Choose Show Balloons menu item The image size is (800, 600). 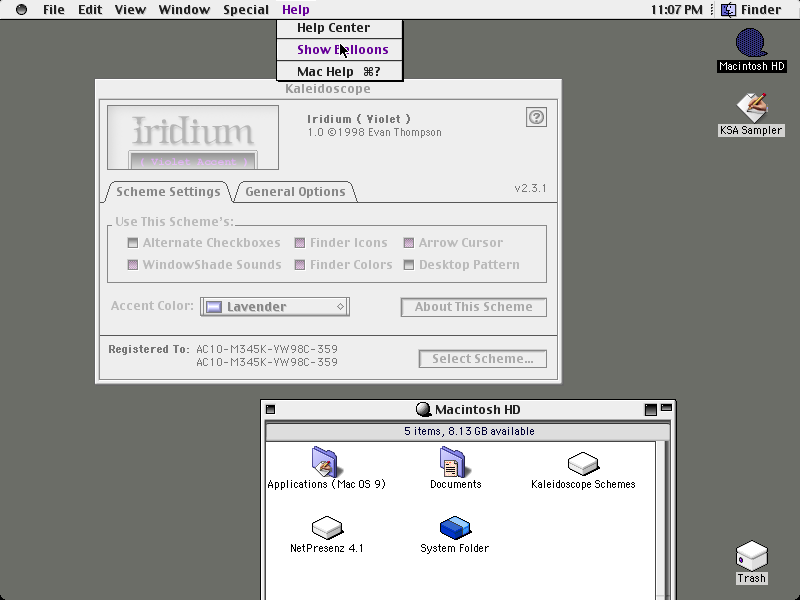coord(340,49)
